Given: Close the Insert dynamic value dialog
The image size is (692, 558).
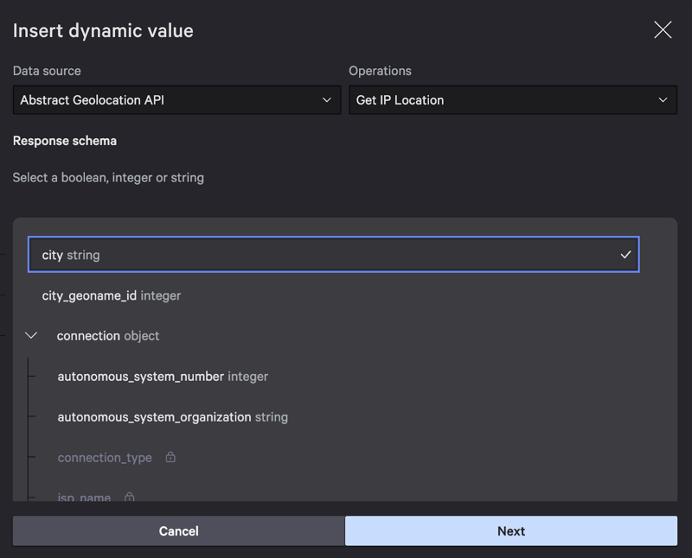Looking at the screenshot, I should (662, 30).
